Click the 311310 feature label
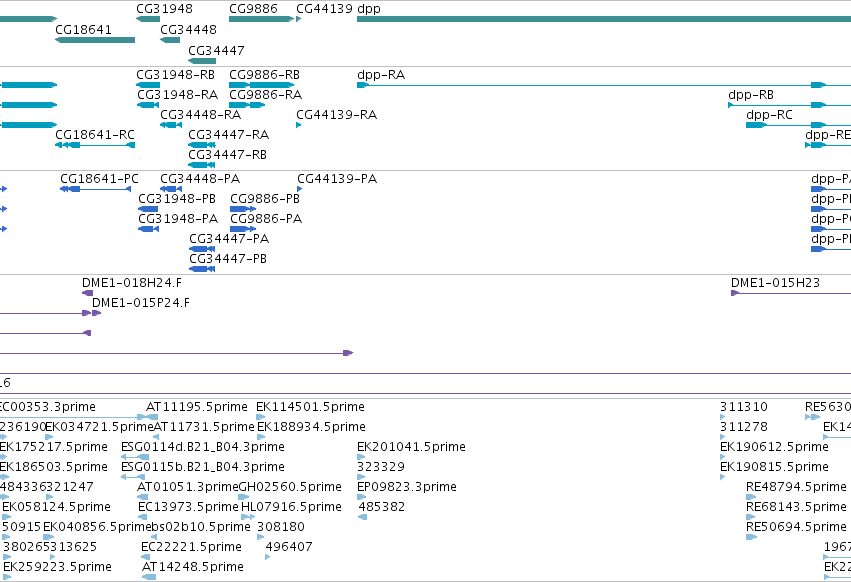Image resolution: width=851 pixels, height=582 pixels. (x=744, y=407)
